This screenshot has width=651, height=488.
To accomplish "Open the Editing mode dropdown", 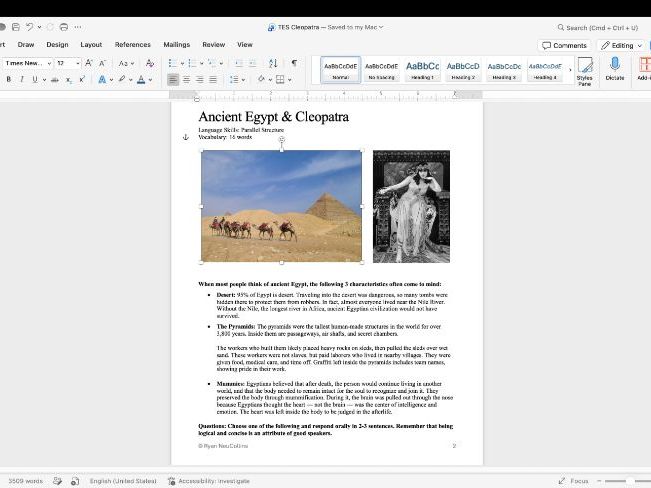I will (622, 45).
